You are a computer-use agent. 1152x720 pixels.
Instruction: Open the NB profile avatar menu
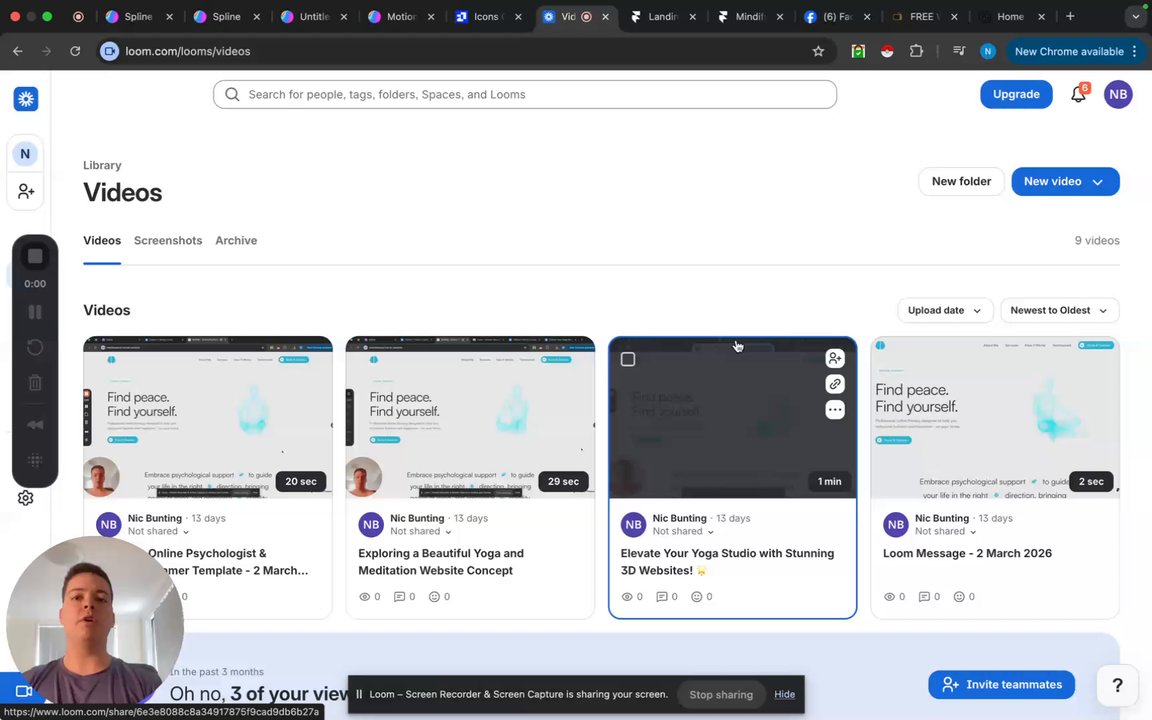coord(1117,94)
